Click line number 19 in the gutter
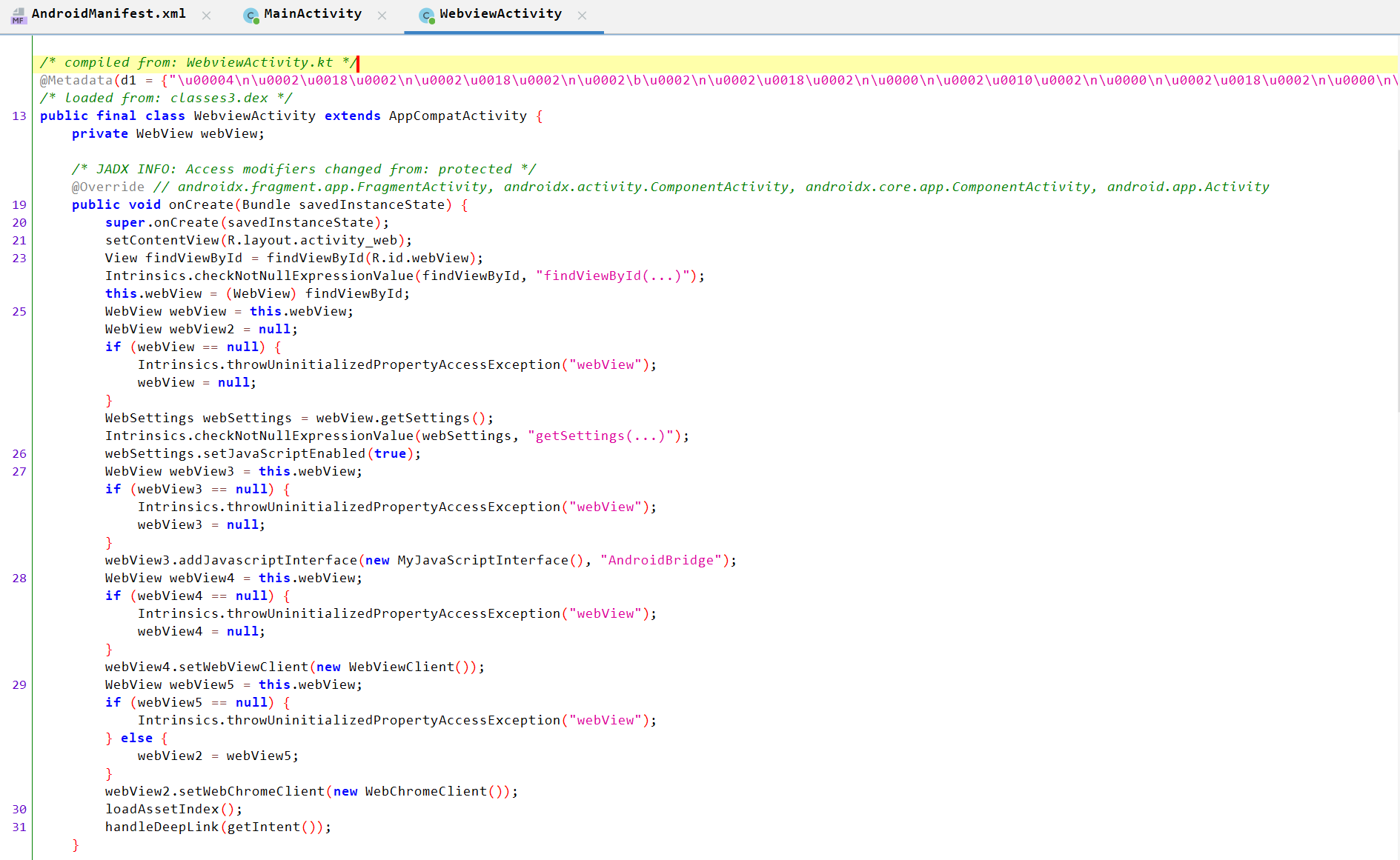 pos(19,204)
